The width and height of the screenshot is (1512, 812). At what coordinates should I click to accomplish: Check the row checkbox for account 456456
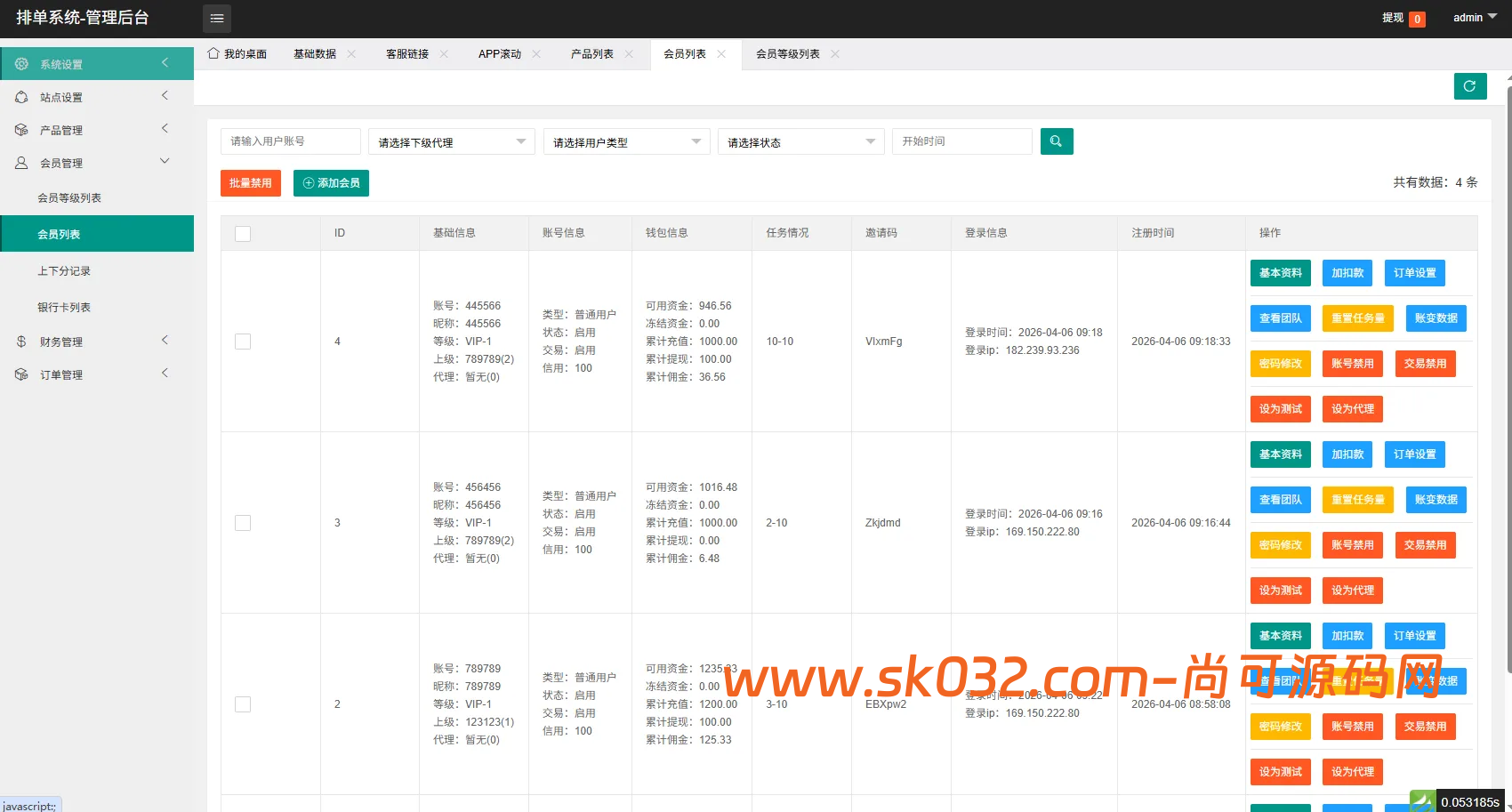[x=243, y=523]
